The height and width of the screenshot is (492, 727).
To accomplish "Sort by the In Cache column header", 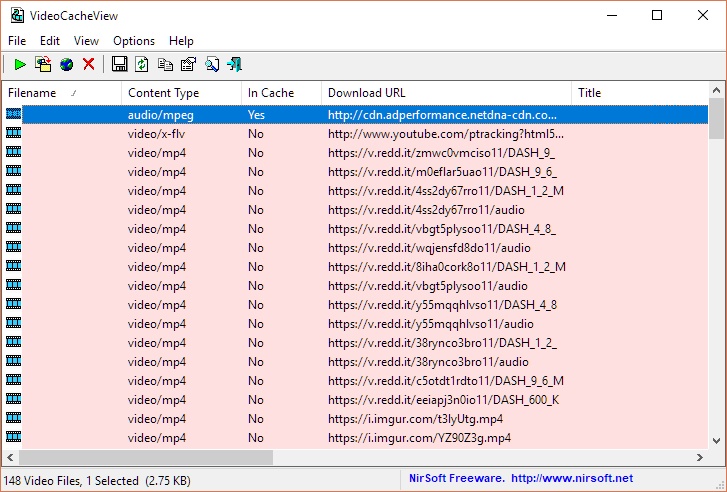I will point(281,93).
